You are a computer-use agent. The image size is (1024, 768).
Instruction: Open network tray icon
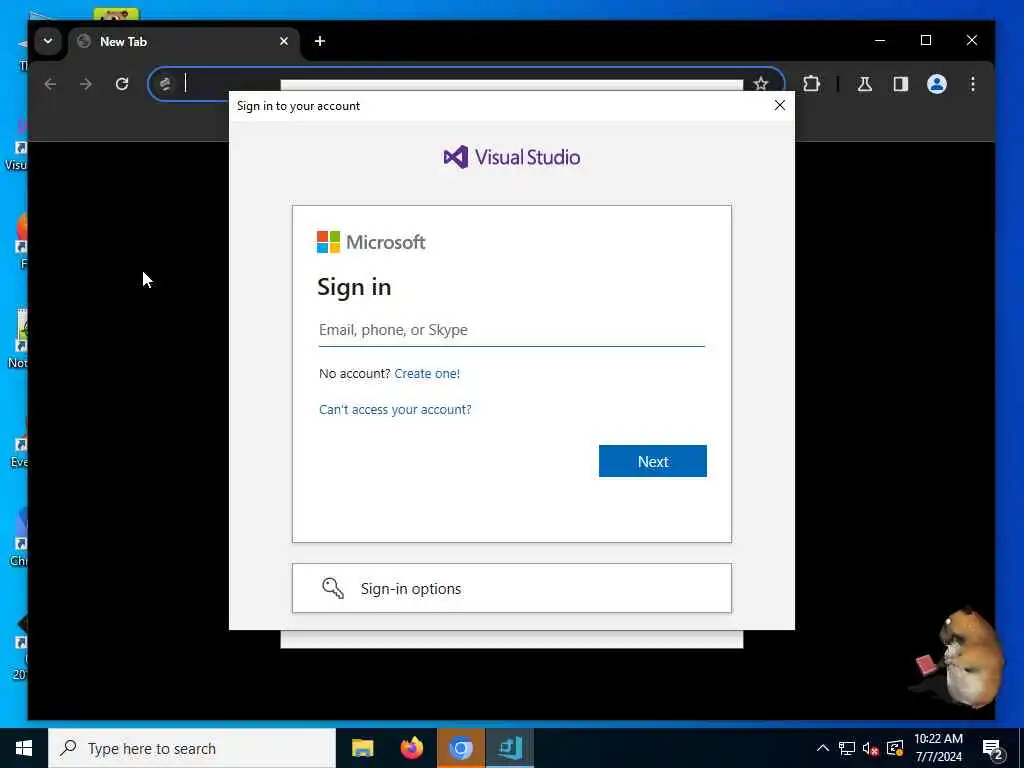pos(847,748)
